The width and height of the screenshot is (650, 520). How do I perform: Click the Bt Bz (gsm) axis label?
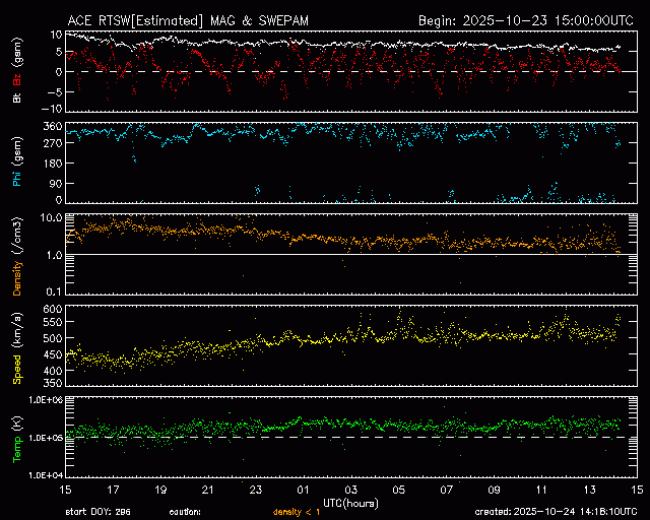click(x=16, y=74)
